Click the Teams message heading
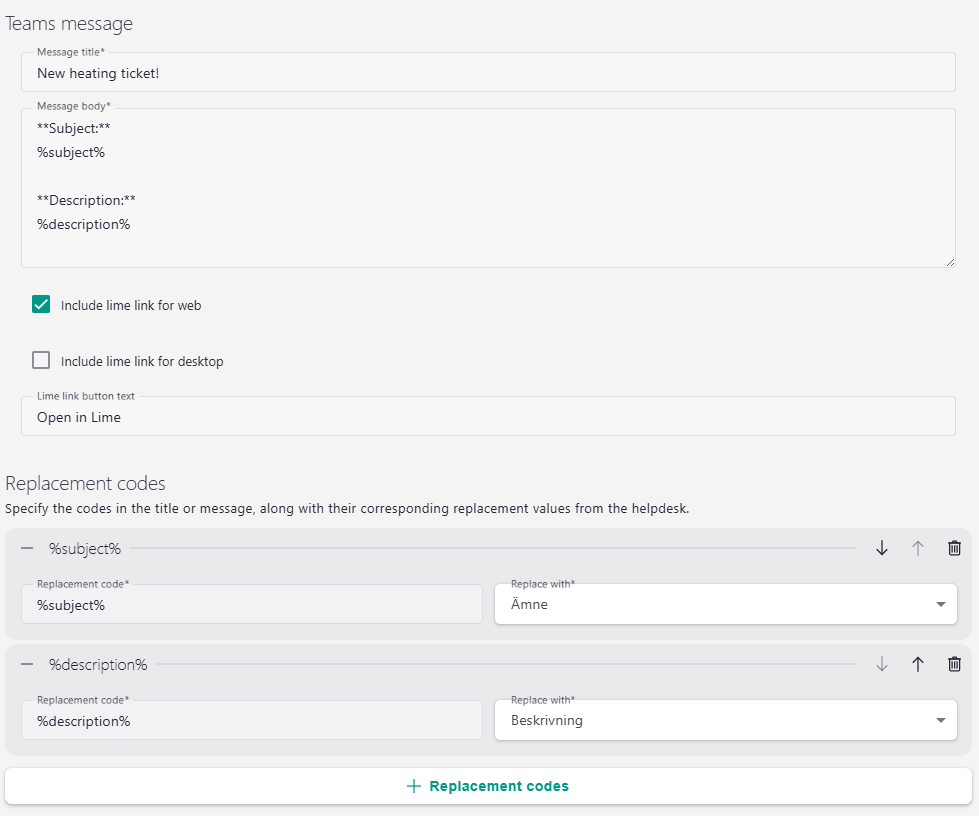979x816 pixels. point(69,24)
